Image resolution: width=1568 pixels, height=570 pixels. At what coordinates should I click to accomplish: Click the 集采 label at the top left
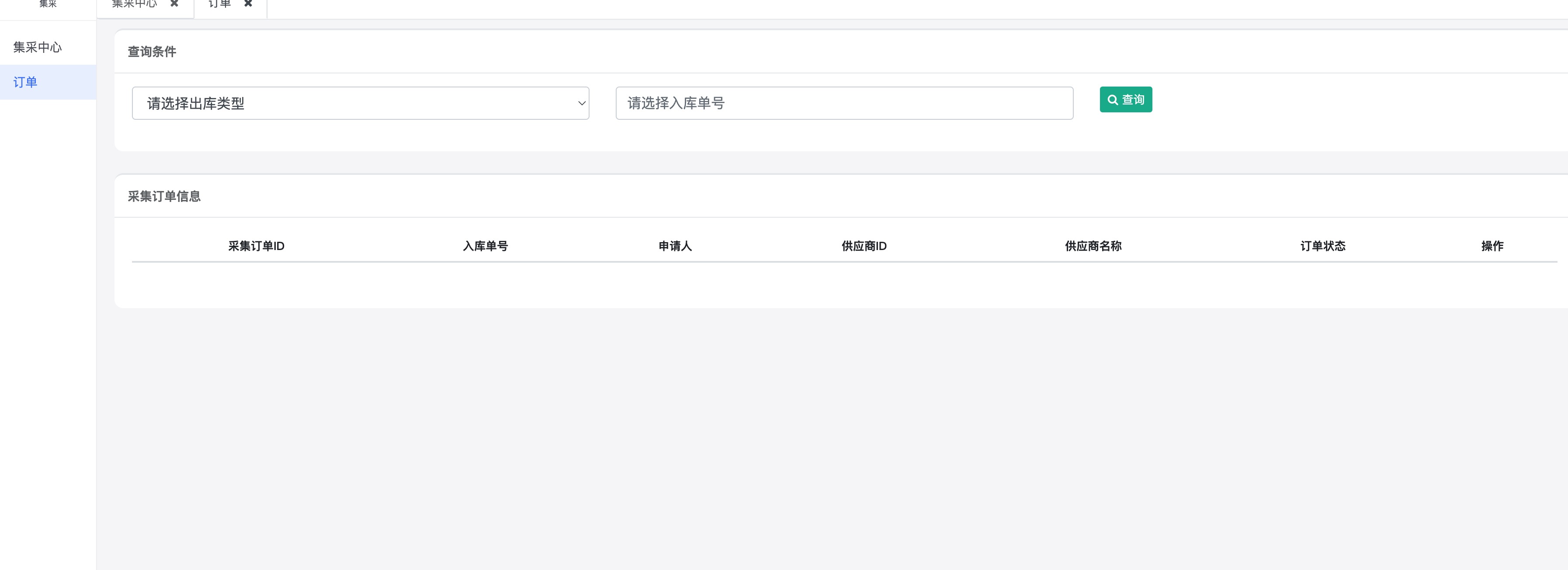(48, 3)
